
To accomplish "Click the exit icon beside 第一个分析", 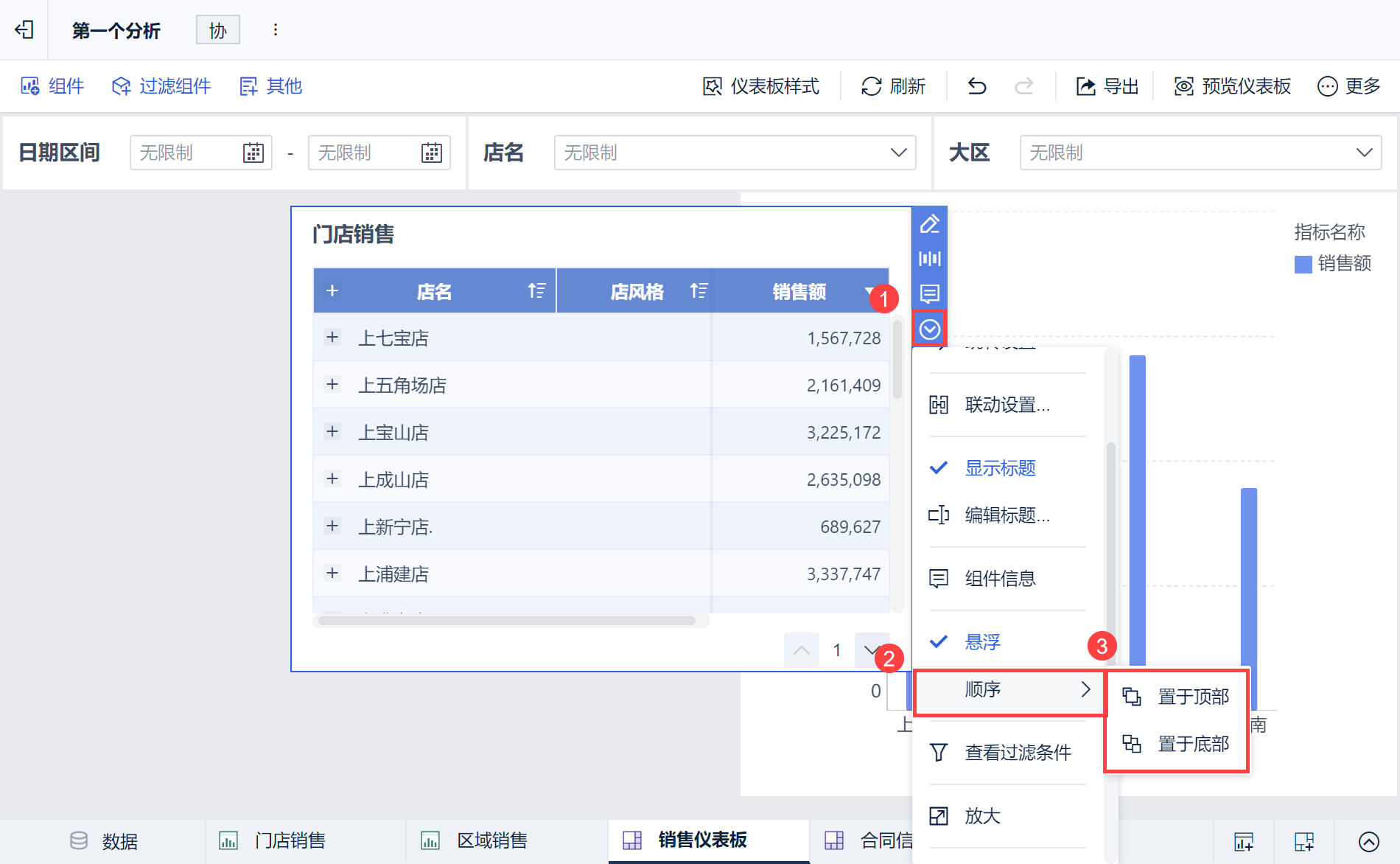I will (24, 29).
